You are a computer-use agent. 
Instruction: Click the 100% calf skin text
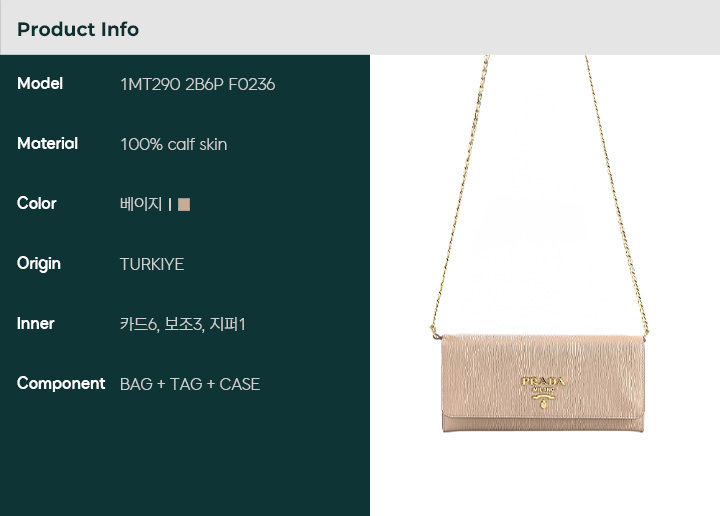tap(174, 145)
